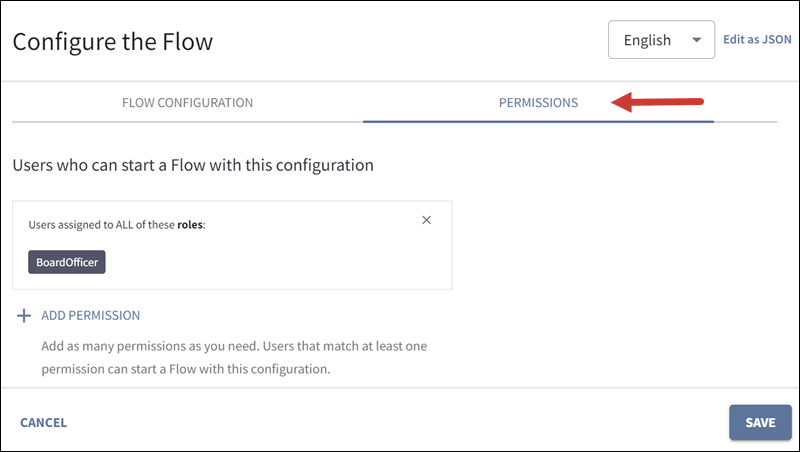Click the plus icon beside Add Permission

[x=24, y=316]
